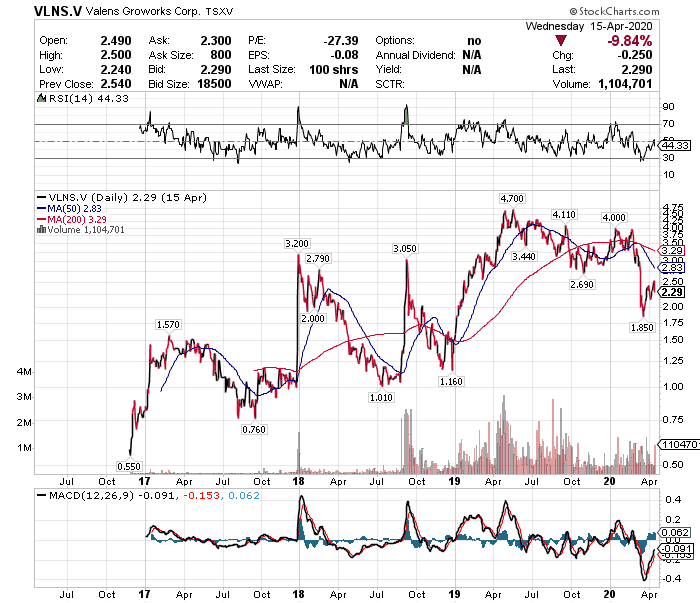Click the Ask price 2.300
The width and height of the screenshot is (700, 603).
pos(216,41)
